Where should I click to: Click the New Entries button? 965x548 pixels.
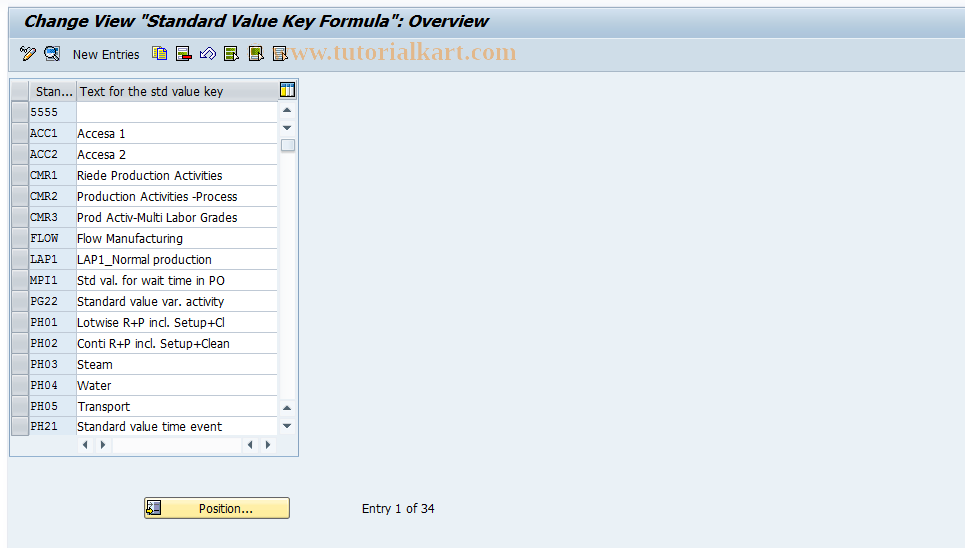(x=106, y=54)
